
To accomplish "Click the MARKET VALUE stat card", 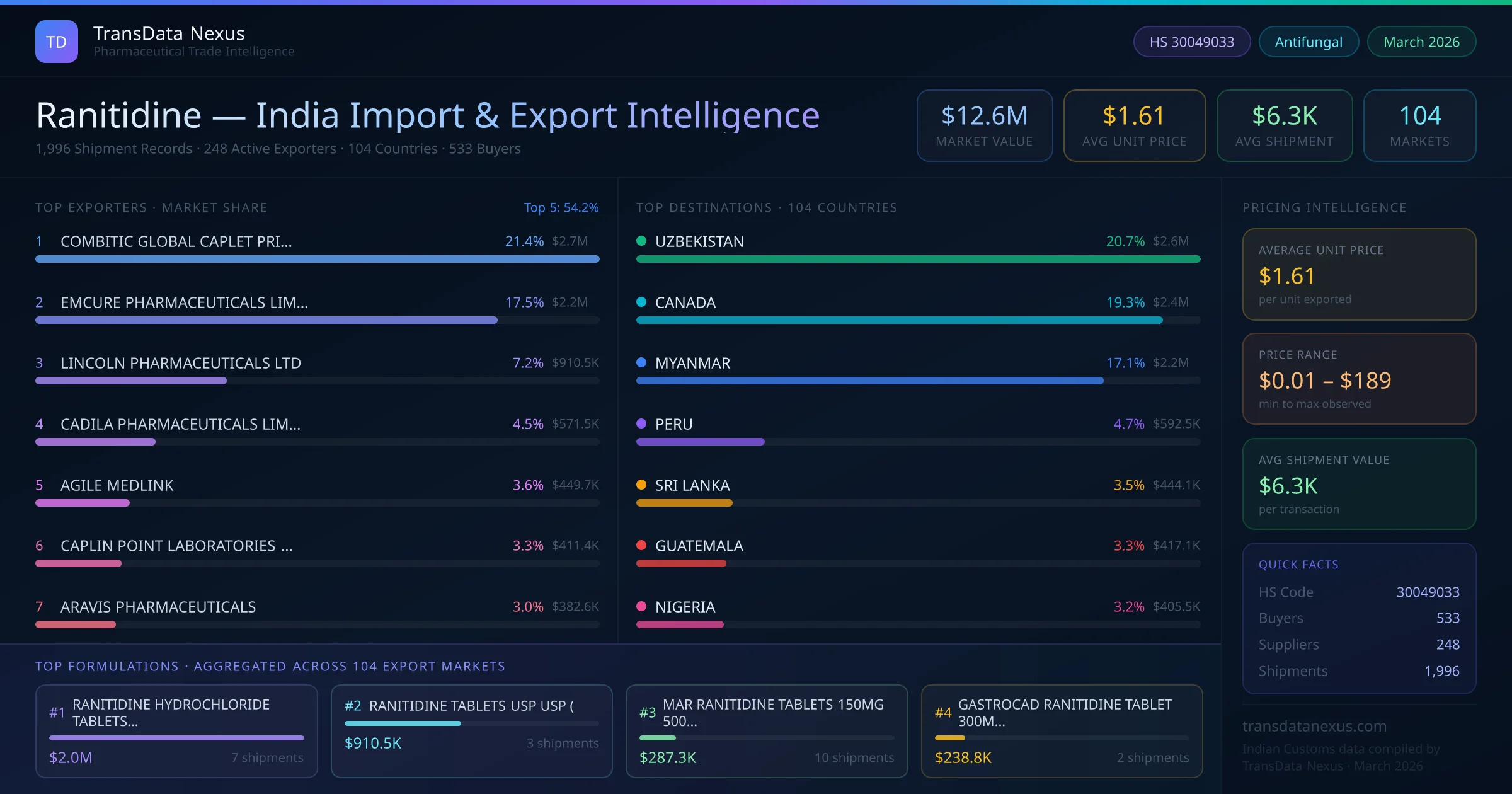I will [x=984, y=125].
